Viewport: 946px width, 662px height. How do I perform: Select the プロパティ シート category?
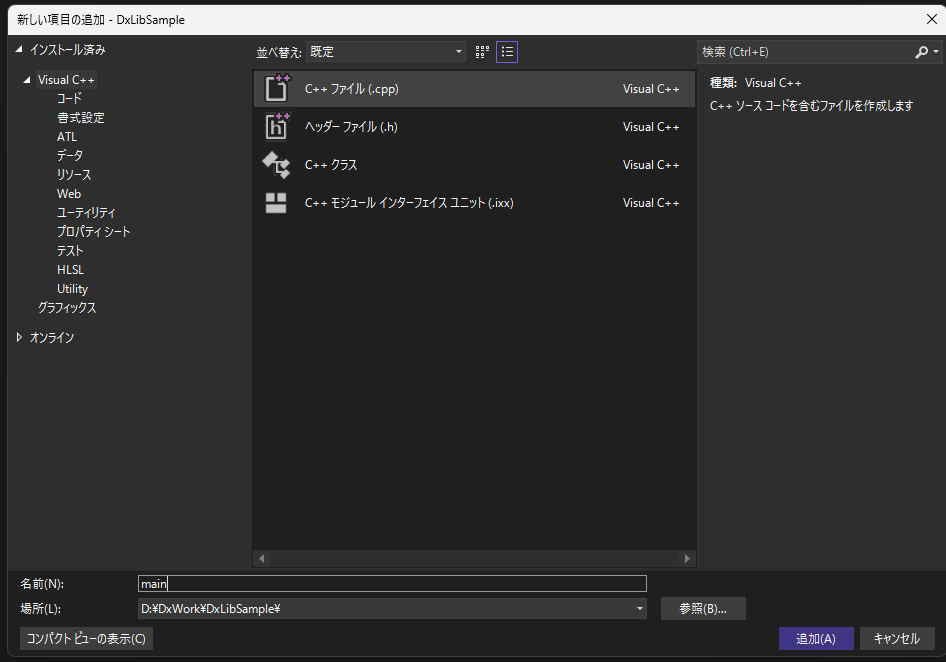[x=94, y=232]
